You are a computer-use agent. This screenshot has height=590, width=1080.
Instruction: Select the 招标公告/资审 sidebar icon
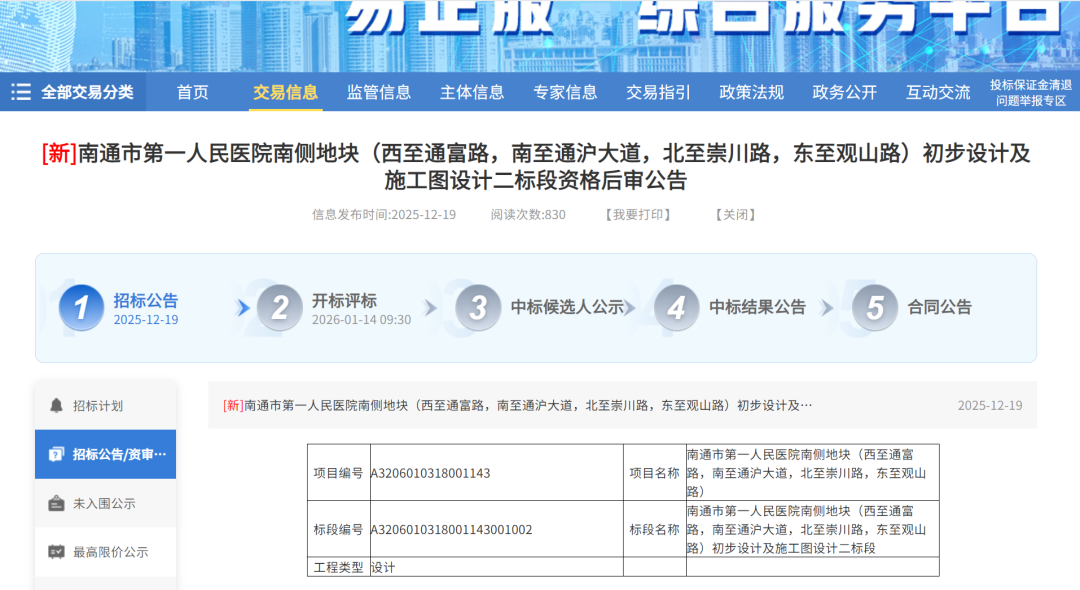point(58,453)
